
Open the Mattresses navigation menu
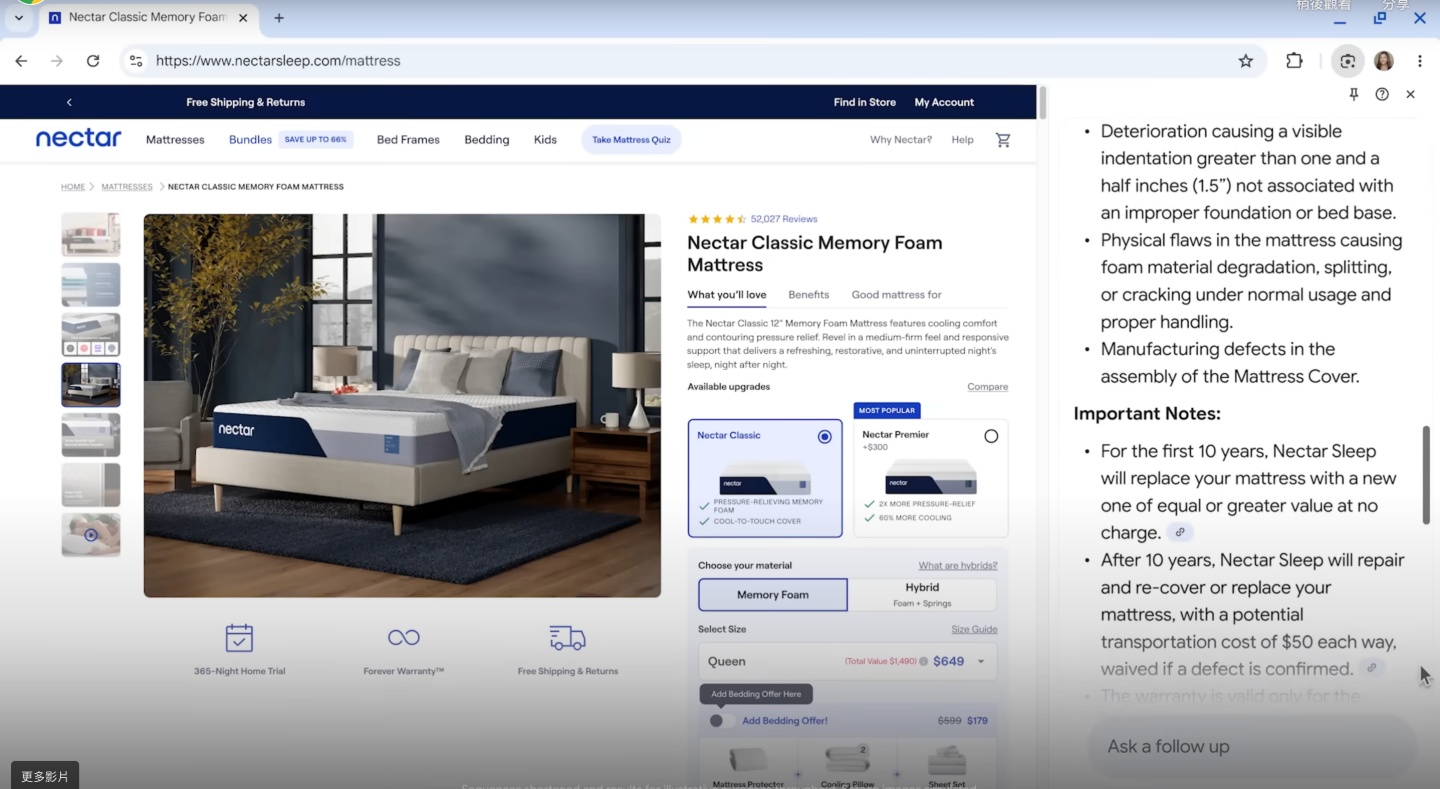(175, 140)
